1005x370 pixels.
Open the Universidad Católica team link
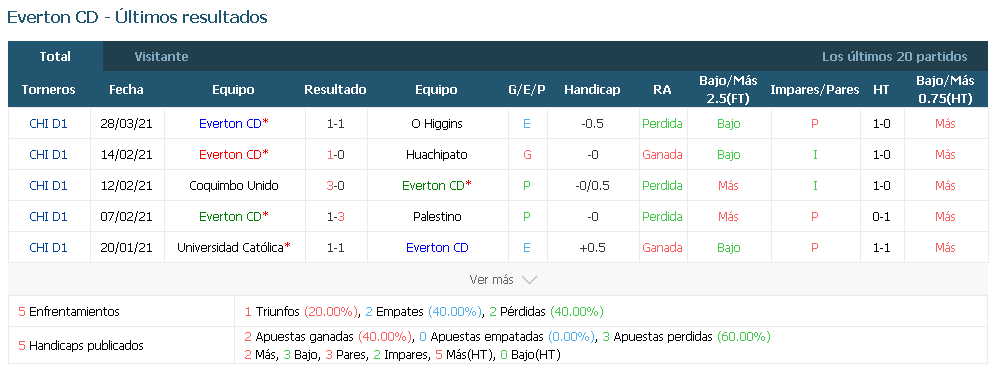click(x=233, y=247)
